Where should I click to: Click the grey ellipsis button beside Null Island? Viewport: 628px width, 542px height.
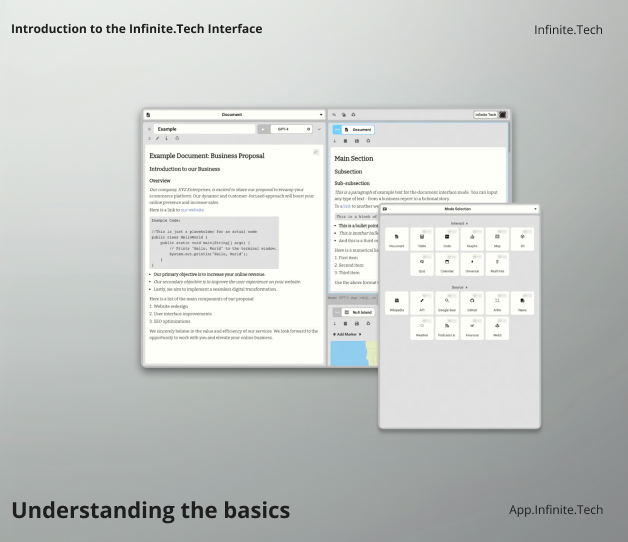(x=337, y=312)
